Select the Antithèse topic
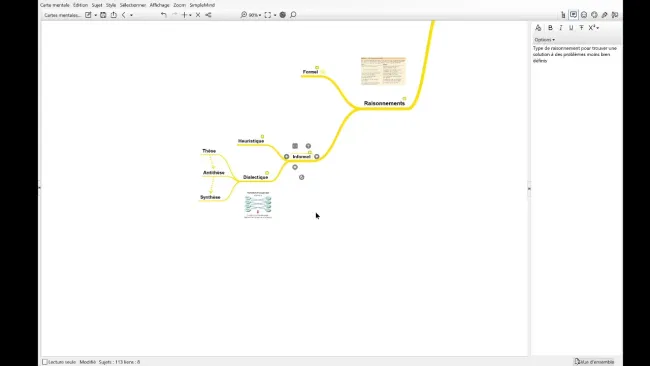 click(213, 172)
